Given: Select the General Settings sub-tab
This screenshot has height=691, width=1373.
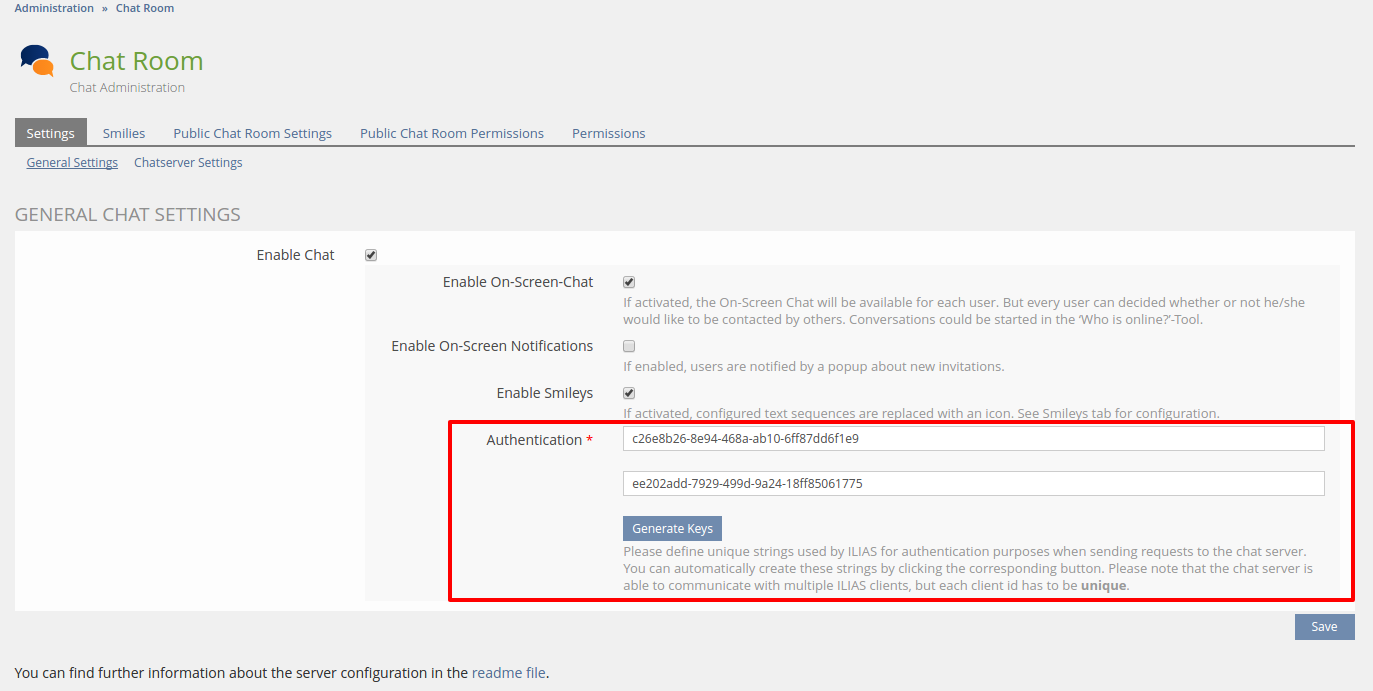Looking at the screenshot, I should click(72, 162).
